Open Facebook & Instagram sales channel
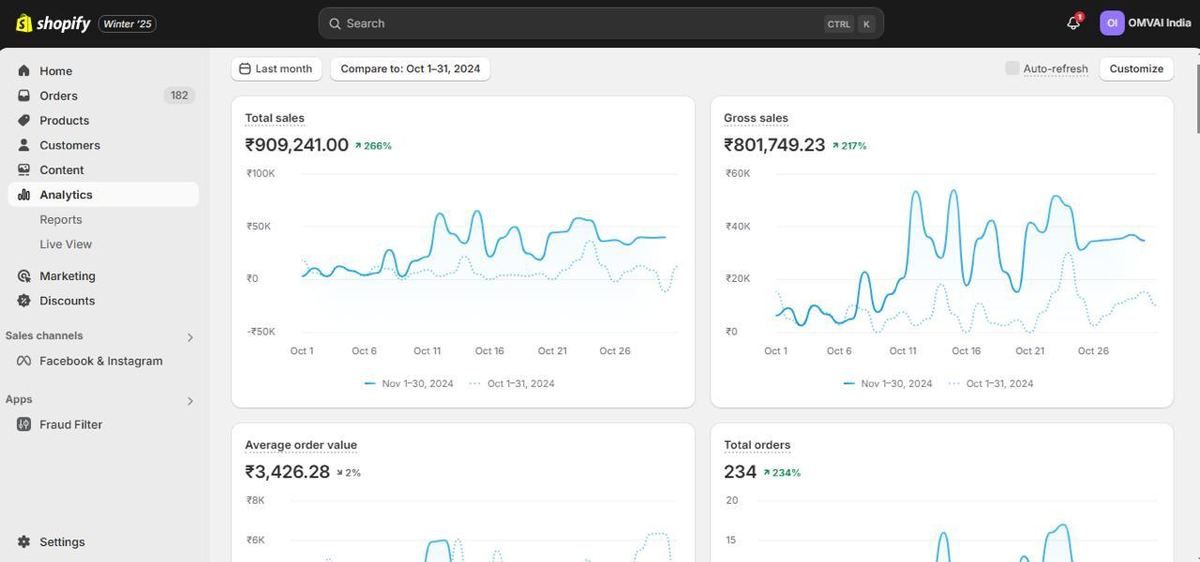Image resolution: width=1200 pixels, height=562 pixels. [103, 361]
